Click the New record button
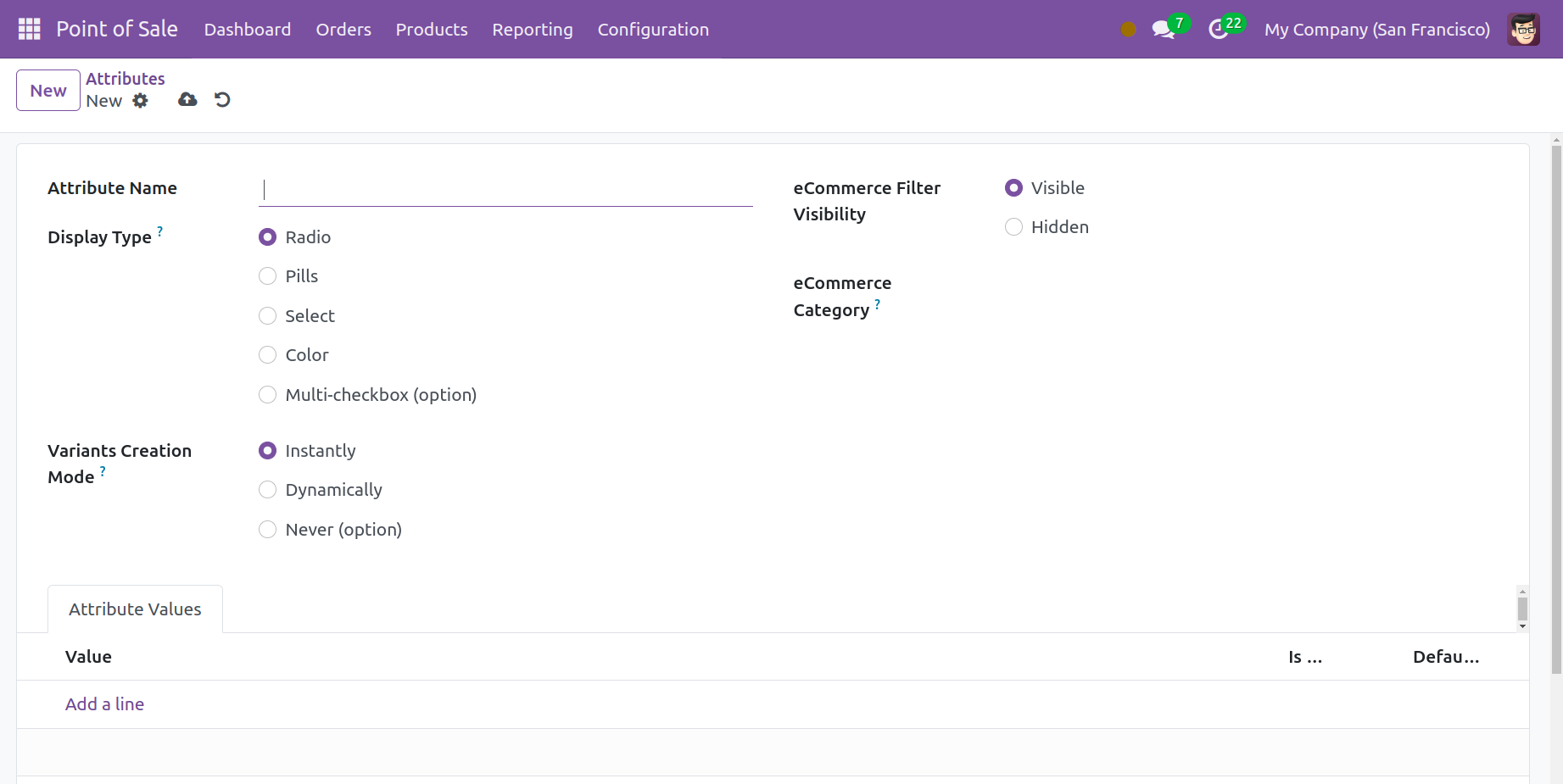The height and width of the screenshot is (784, 1563). [48, 91]
